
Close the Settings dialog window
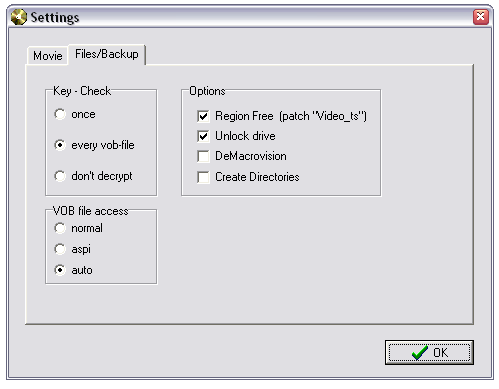click(481, 16)
